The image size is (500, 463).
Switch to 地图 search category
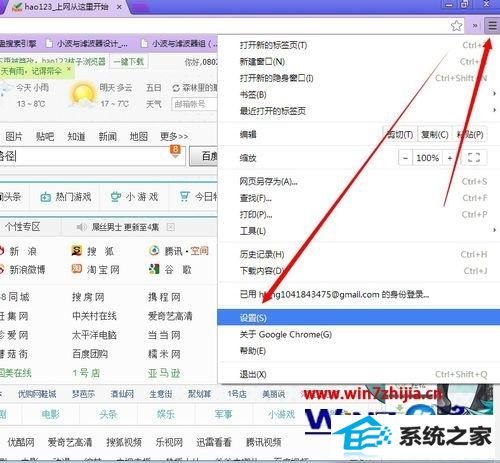138,136
